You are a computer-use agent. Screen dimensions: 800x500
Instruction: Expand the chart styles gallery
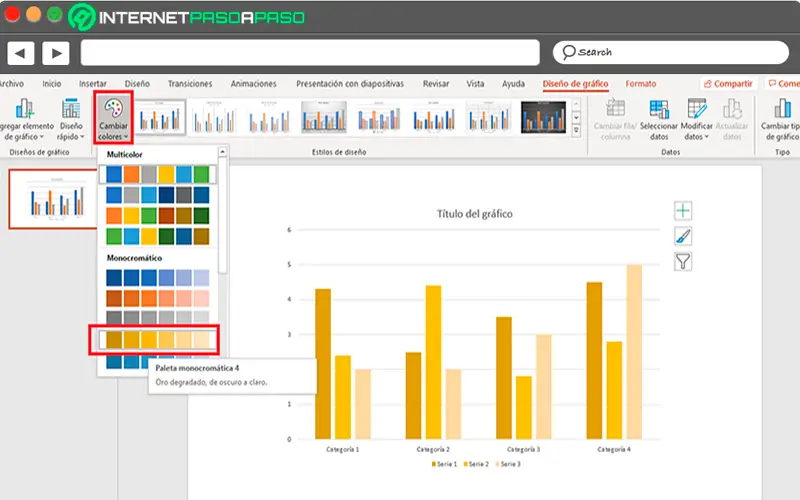coord(576,131)
